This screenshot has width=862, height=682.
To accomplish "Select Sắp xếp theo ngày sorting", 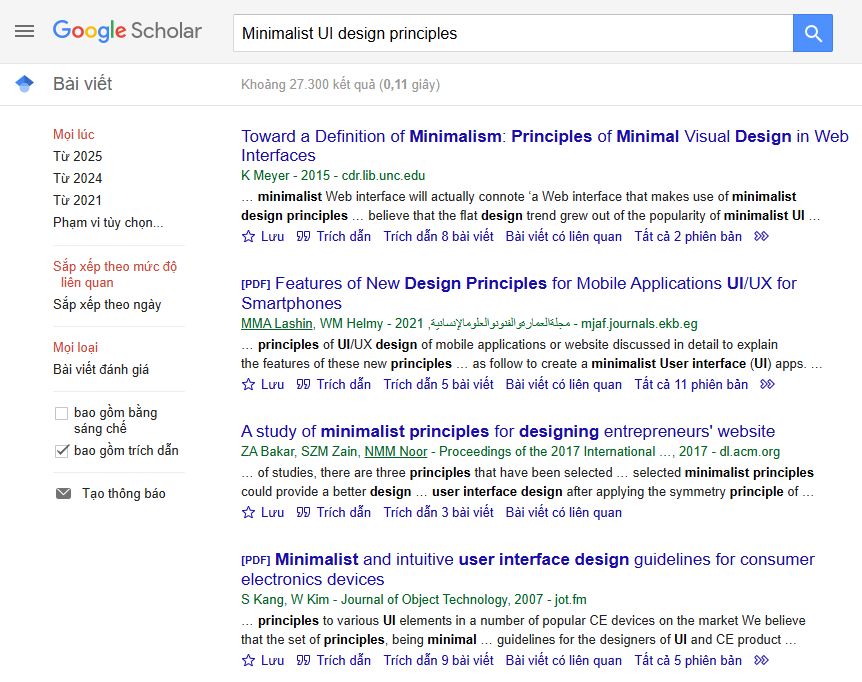I will (107, 304).
